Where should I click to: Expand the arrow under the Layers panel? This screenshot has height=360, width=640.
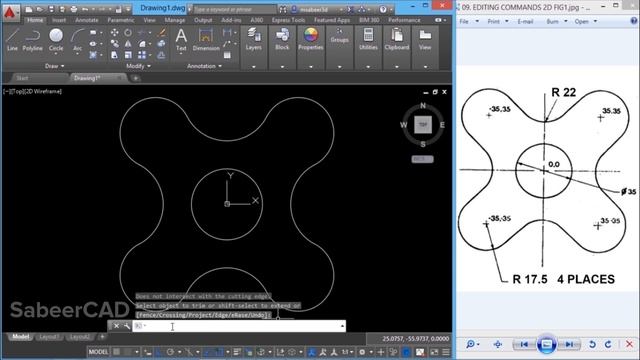click(x=253, y=67)
